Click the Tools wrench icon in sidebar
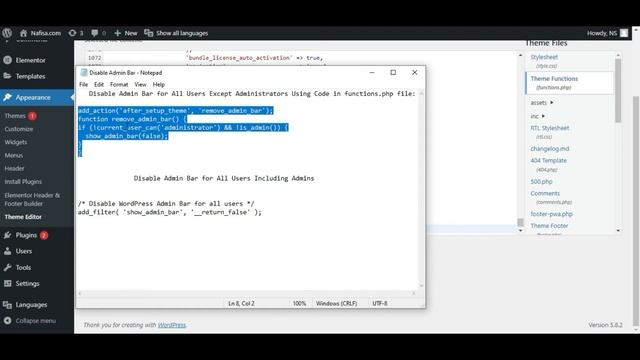The image size is (640, 360). (7, 267)
